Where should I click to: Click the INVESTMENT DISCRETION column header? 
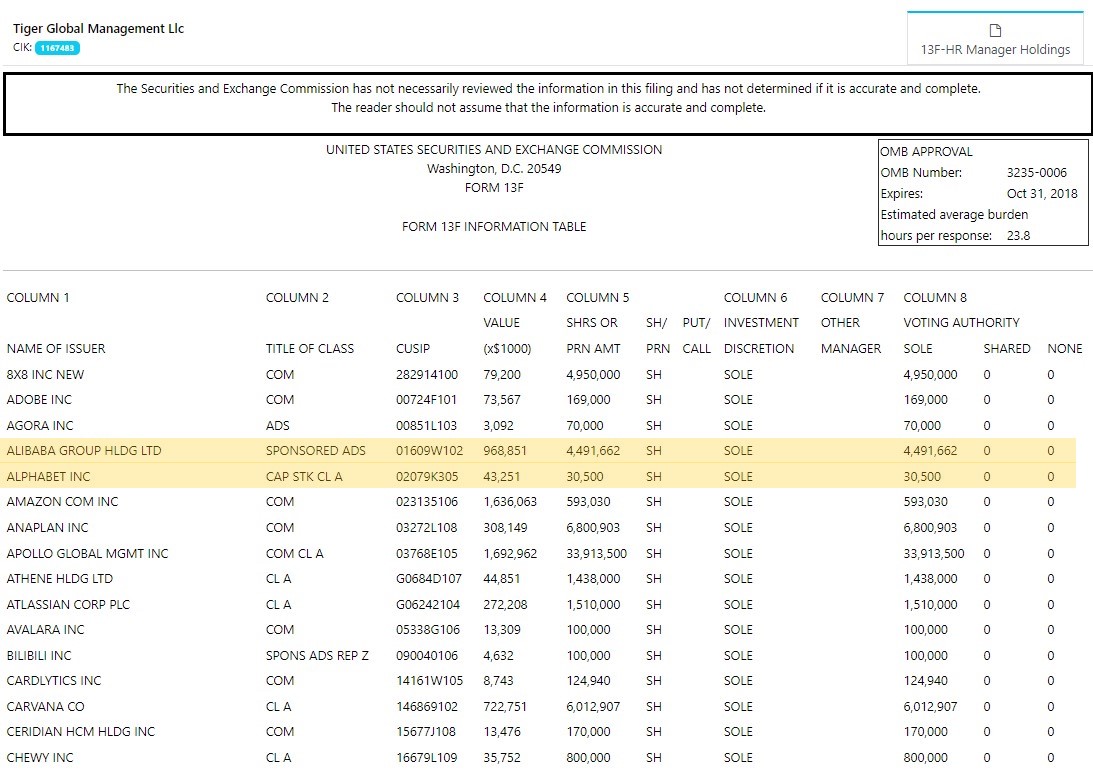point(761,323)
